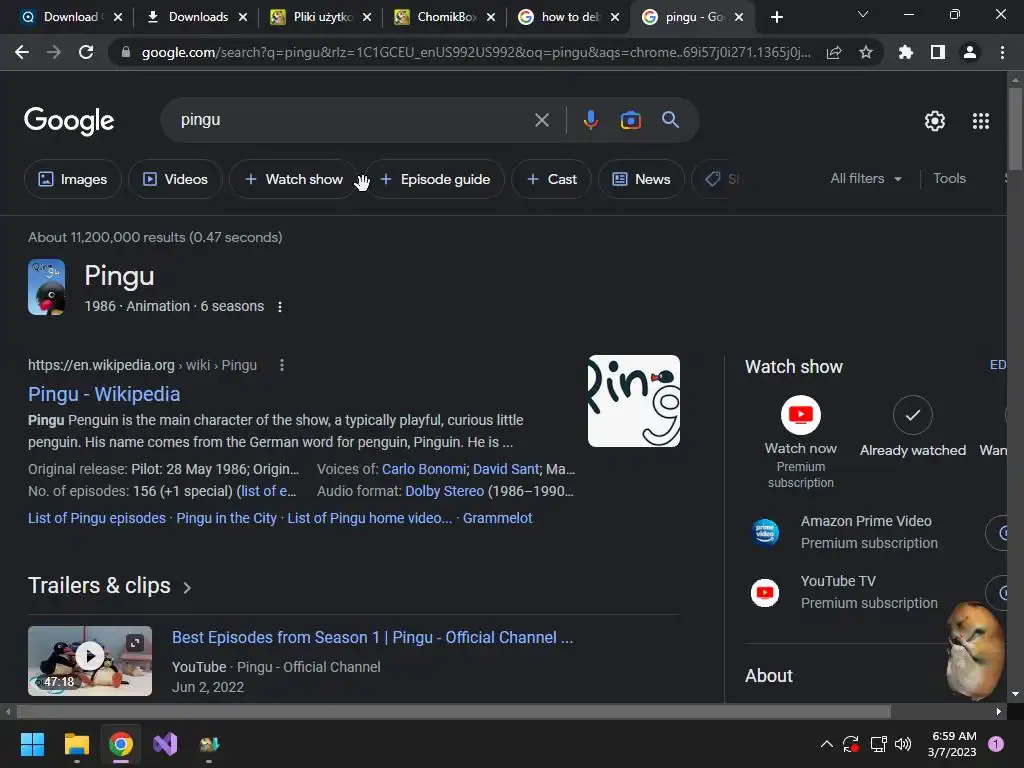Screen dimensions: 1024x768
Task: Open List of Pingu home video link
Action: (370, 518)
